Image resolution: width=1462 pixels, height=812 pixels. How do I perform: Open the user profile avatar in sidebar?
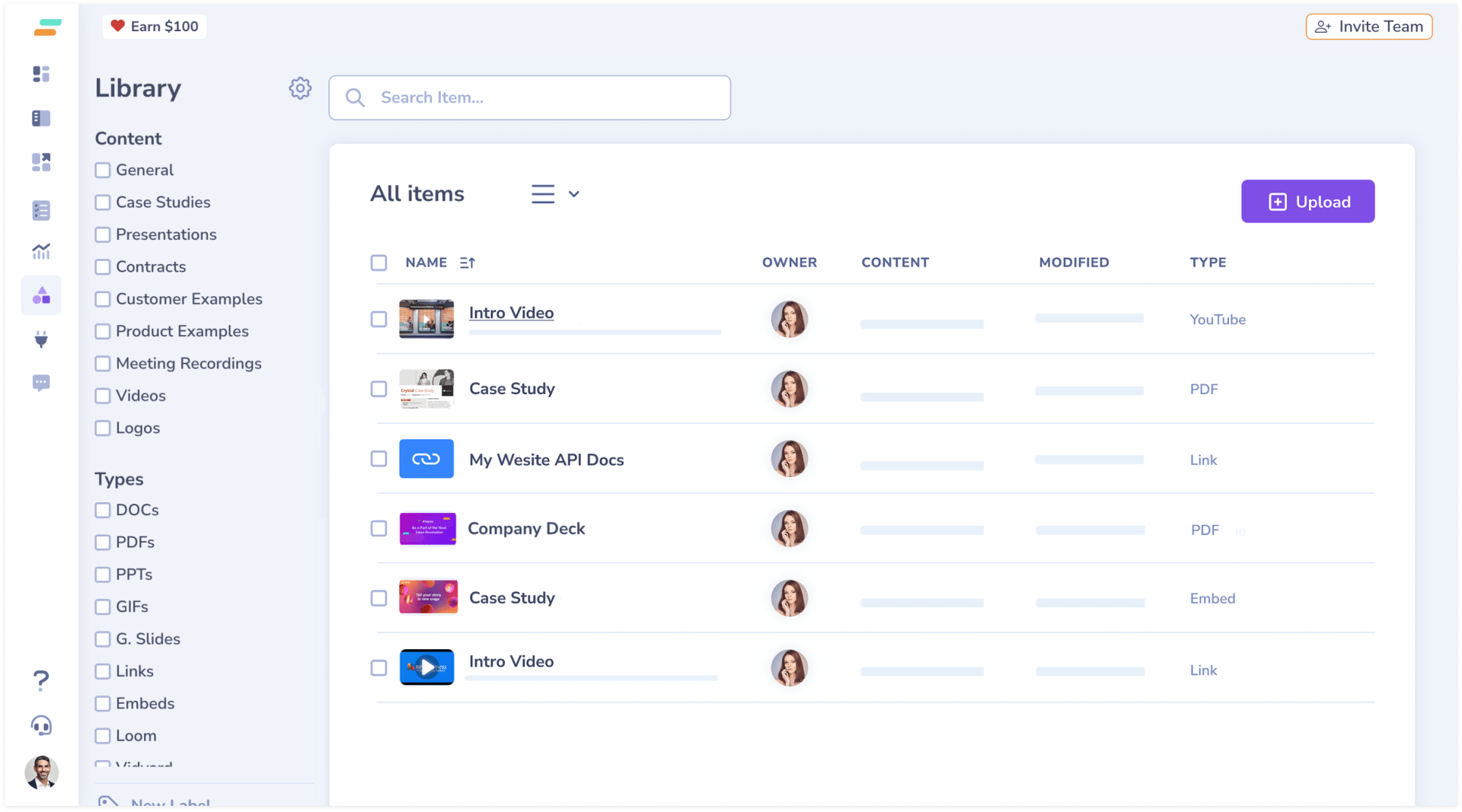click(x=41, y=772)
